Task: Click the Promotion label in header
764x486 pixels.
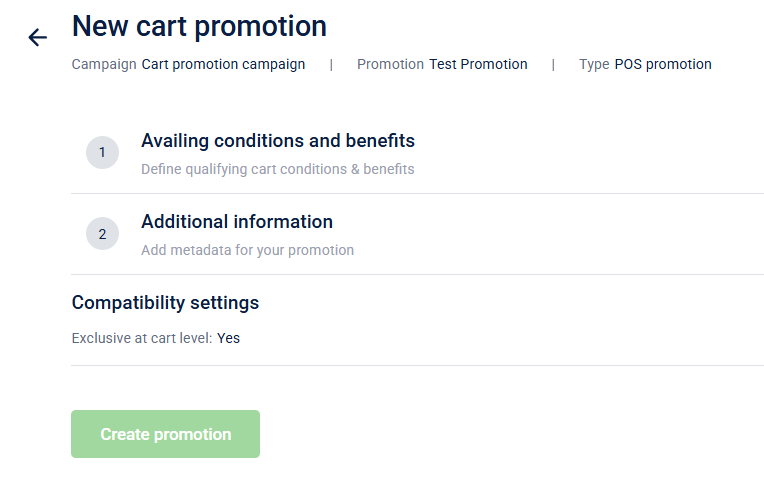Action: [390, 64]
